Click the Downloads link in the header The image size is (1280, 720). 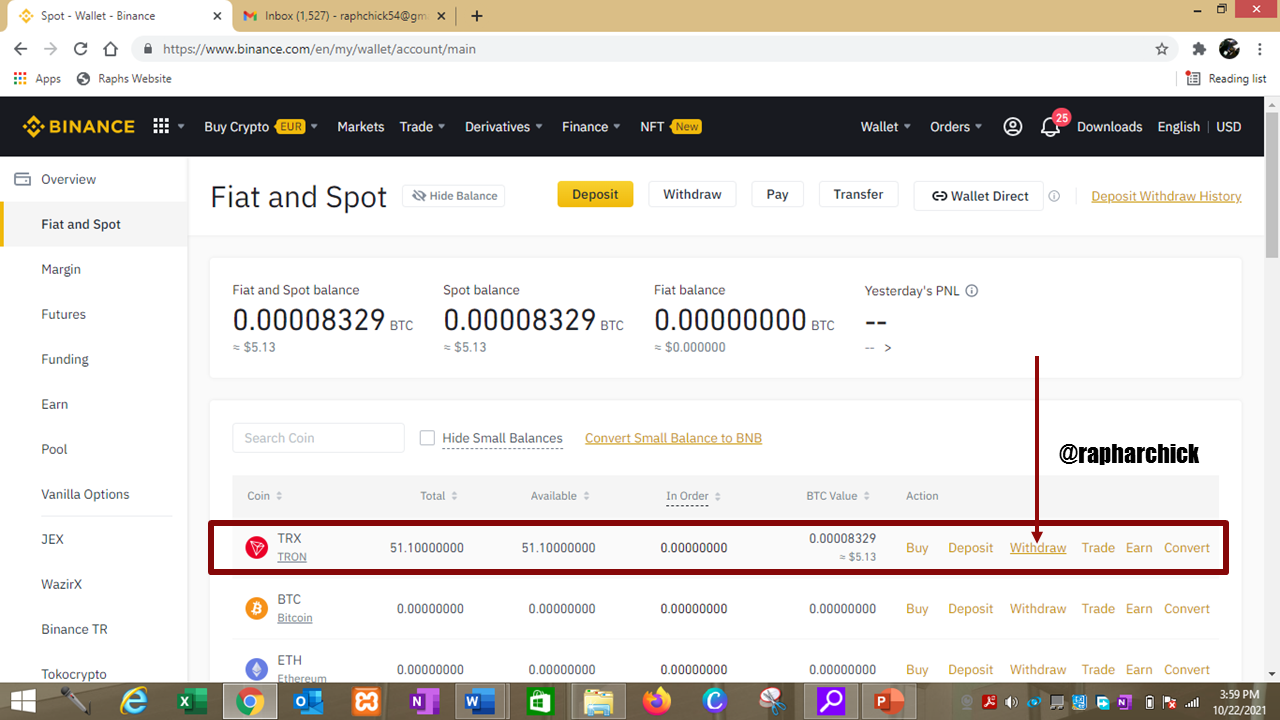(1109, 126)
